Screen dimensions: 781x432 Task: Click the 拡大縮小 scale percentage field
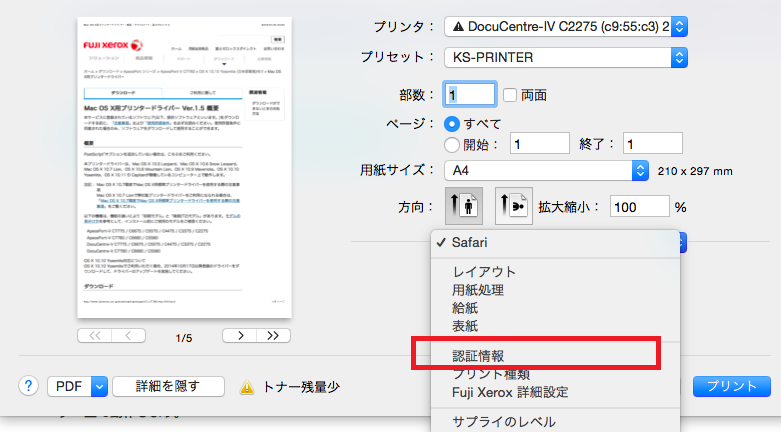point(639,207)
